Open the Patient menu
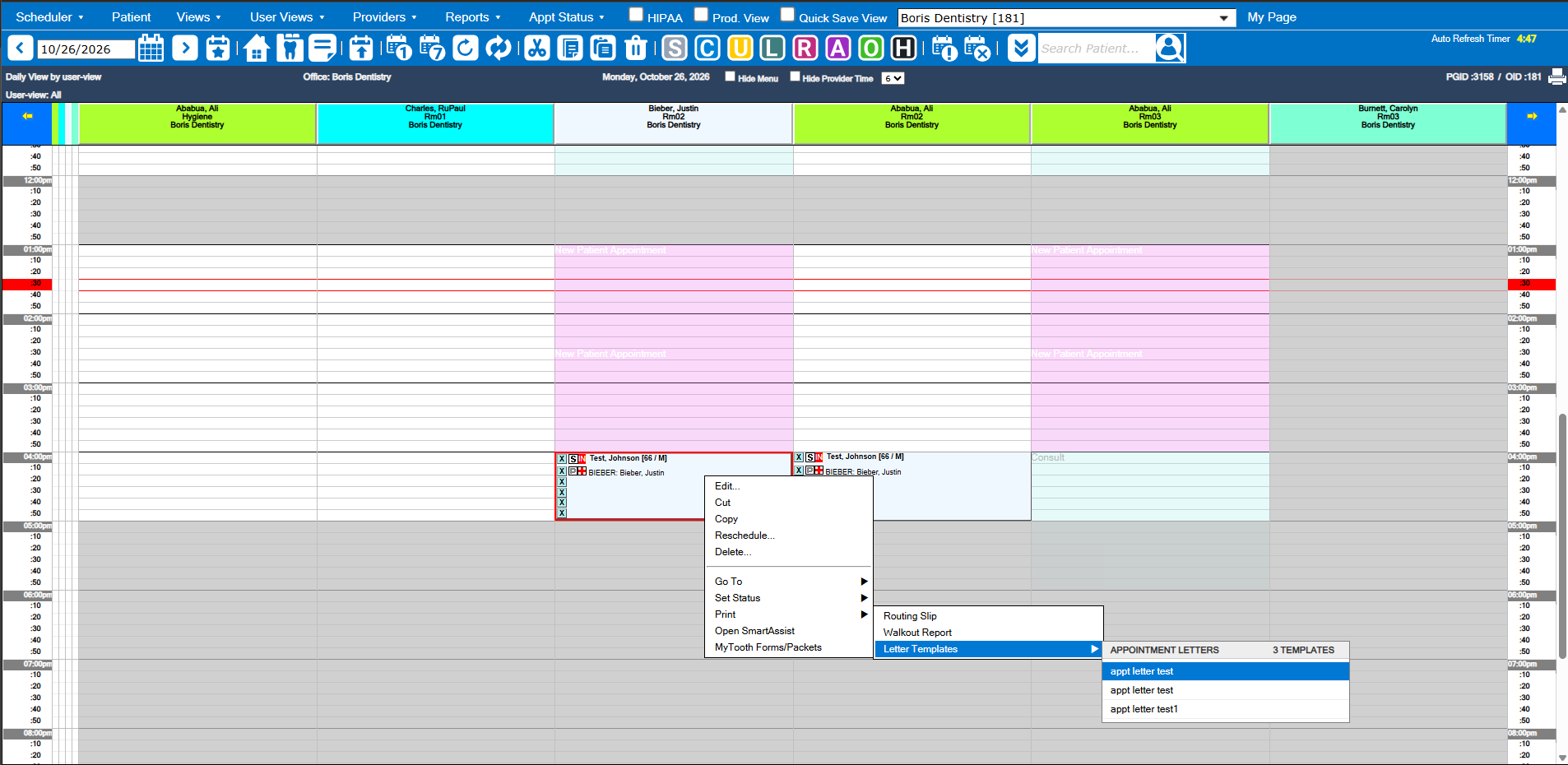 click(x=132, y=16)
